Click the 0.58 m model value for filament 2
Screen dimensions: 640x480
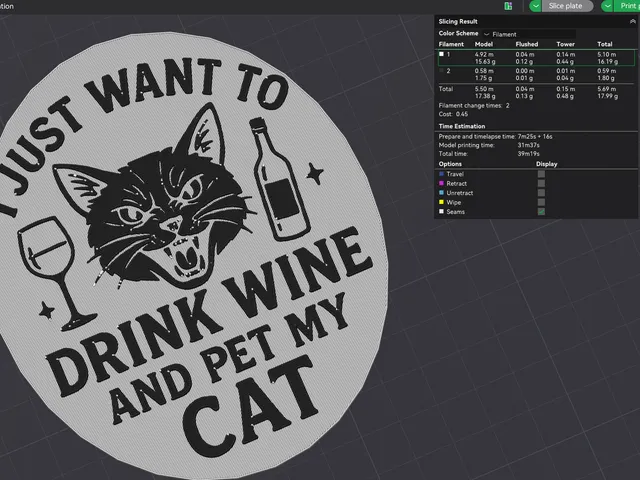(484, 71)
